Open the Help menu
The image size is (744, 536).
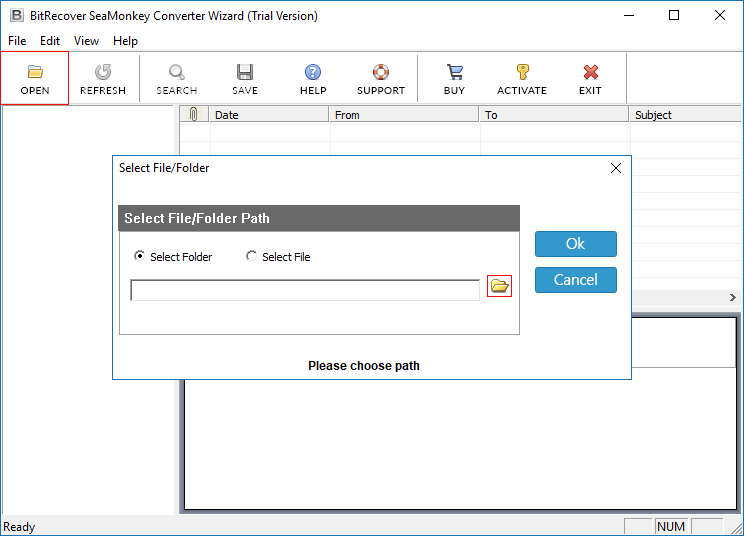125,41
